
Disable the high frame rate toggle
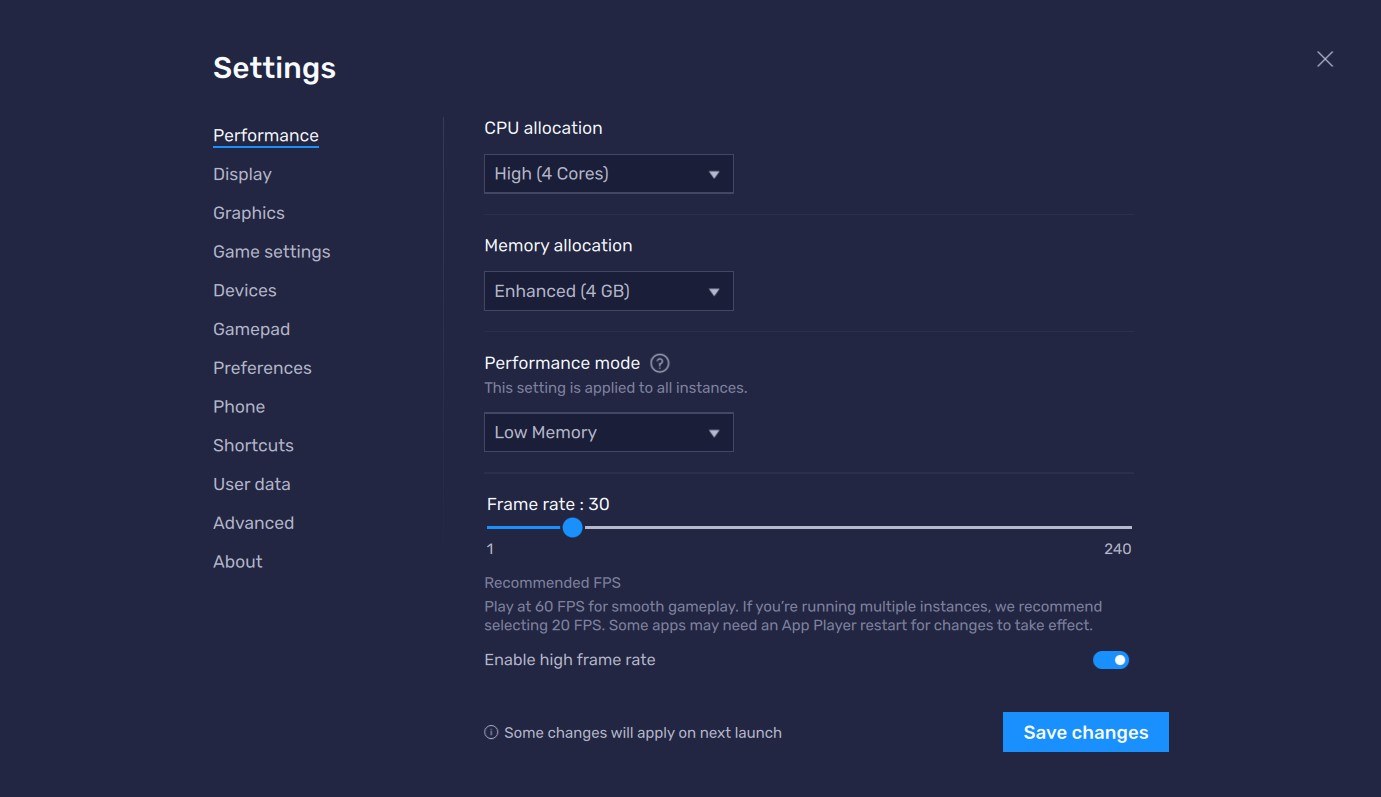coord(1110,660)
